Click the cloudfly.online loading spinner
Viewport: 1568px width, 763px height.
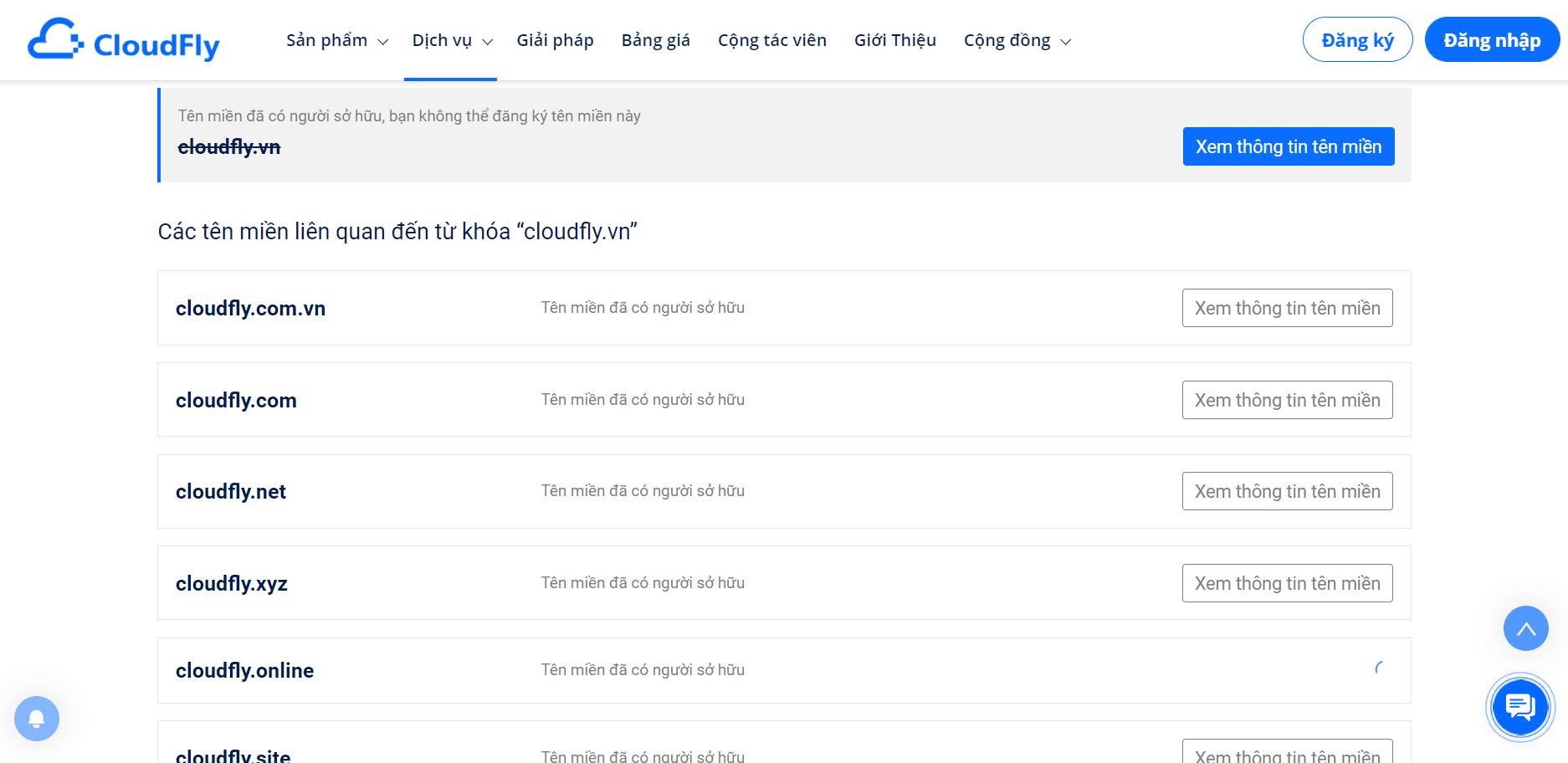click(x=1380, y=668)
